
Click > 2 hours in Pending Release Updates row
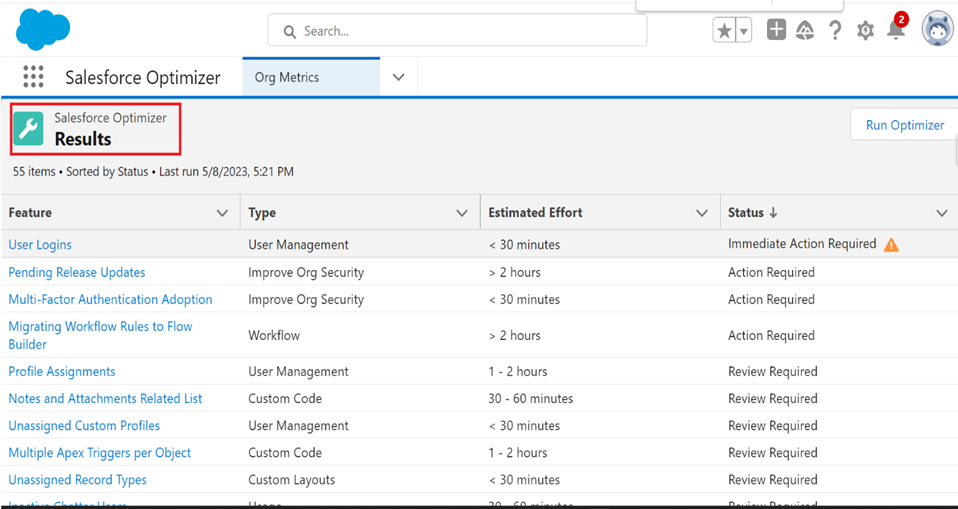pos(514,272)
